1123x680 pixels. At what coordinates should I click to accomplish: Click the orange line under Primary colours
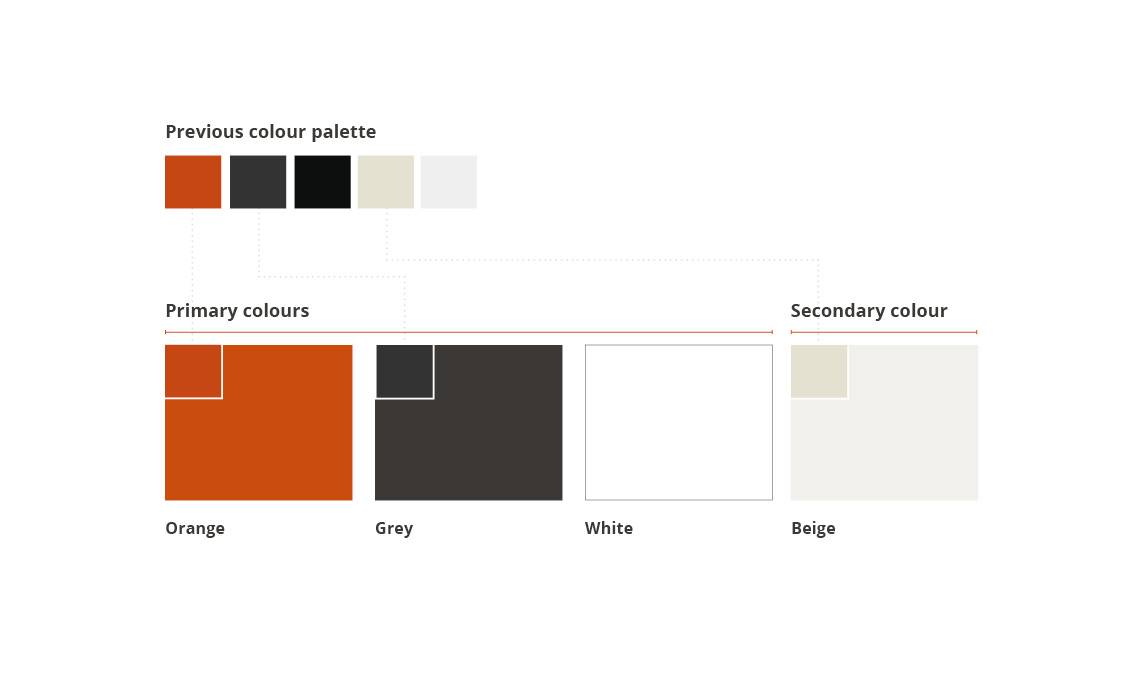click(468, 332)
